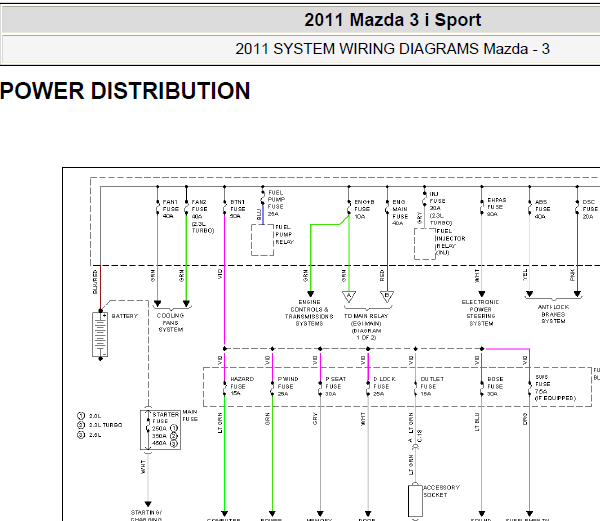Click the BATTERY symbol
This screenshot has width=600, height=521.
[100, 334]
